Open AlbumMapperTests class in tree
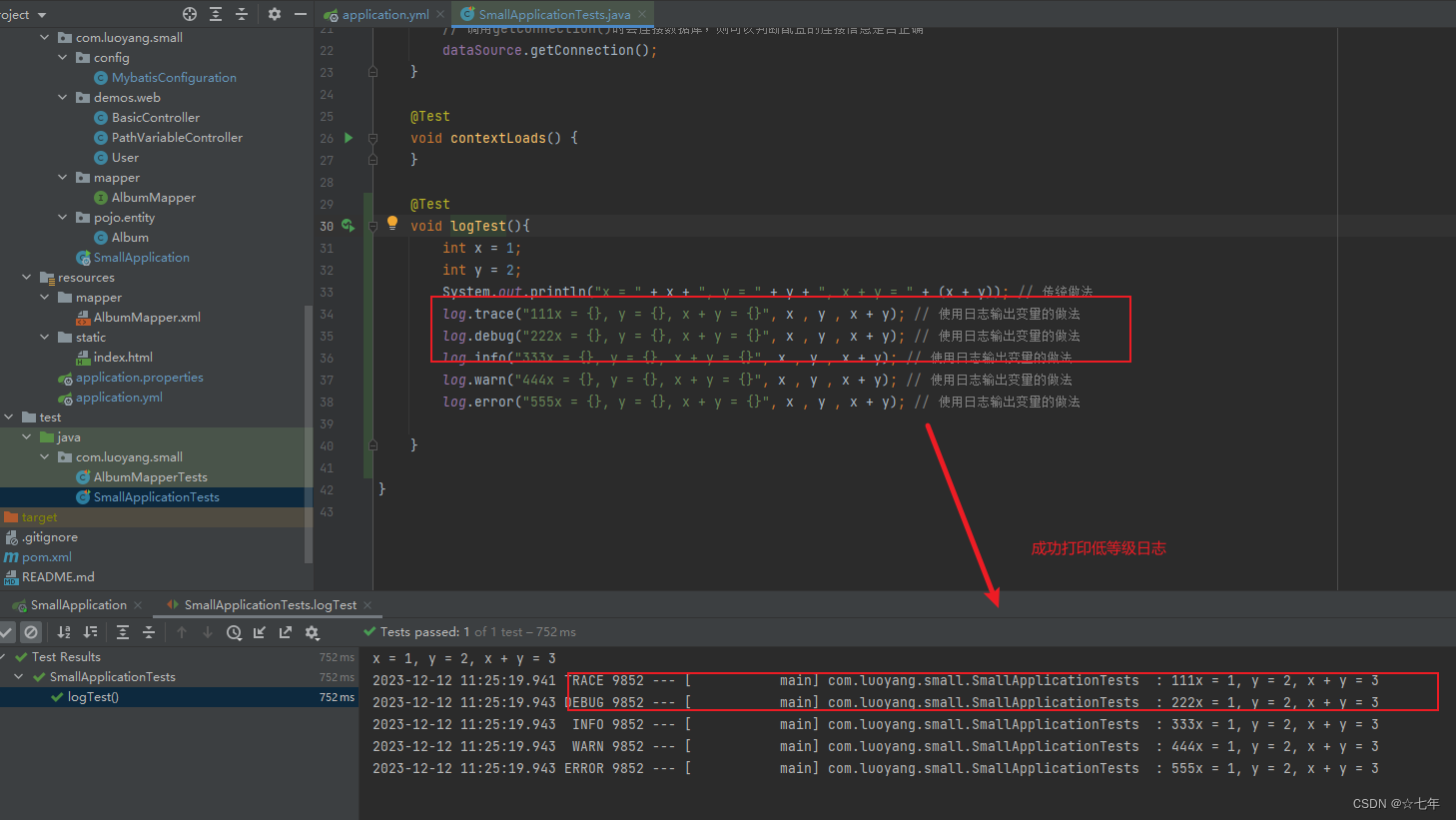The width and height of the screenshot is (1456, 820). pos(150,477)
